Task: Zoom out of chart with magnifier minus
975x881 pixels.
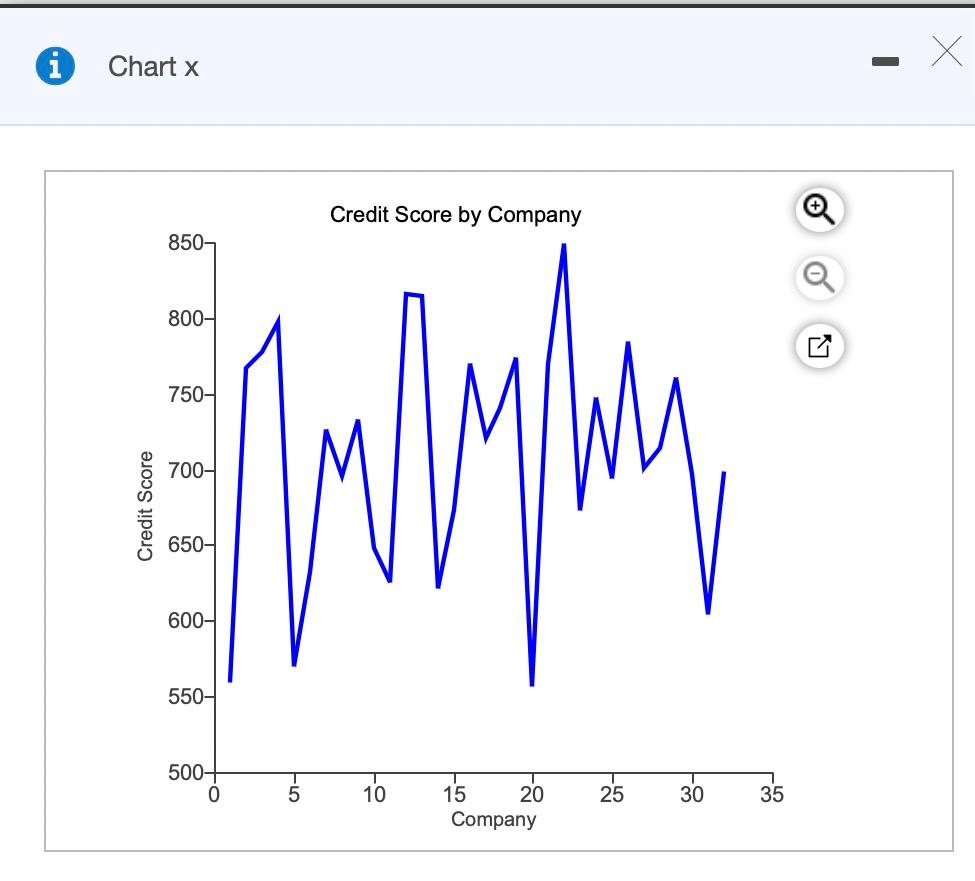Action: pos(818,278)
